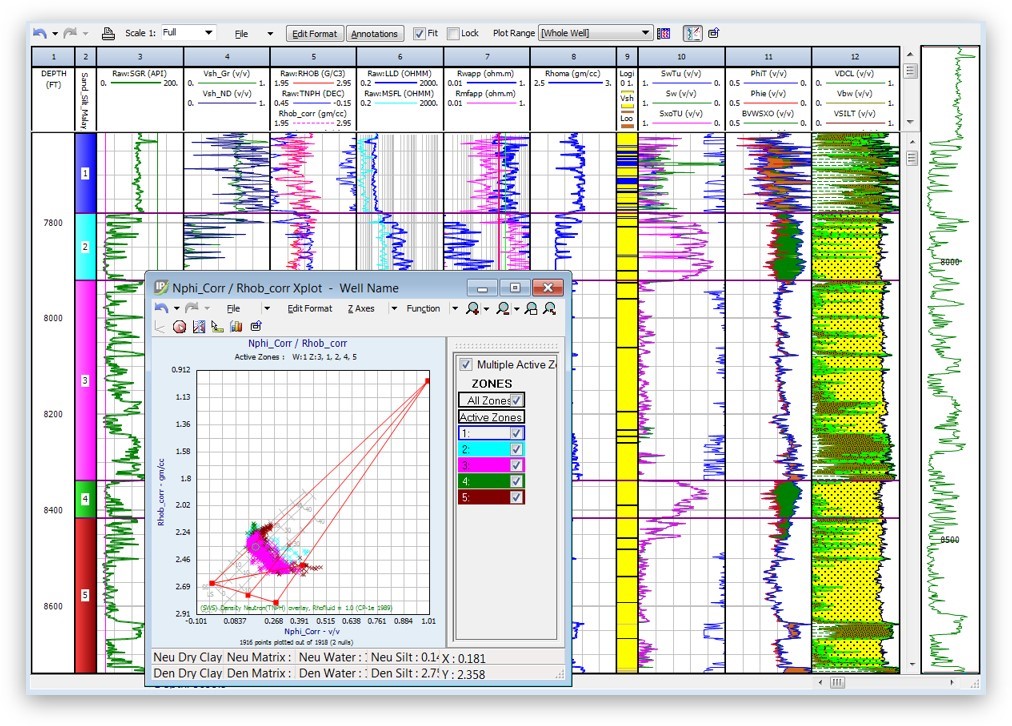Uncheck zone 3 in the Active Zones list
The width and height of the screenshot is (1012, 726).
pyautogui.click(x=517, y=465)
